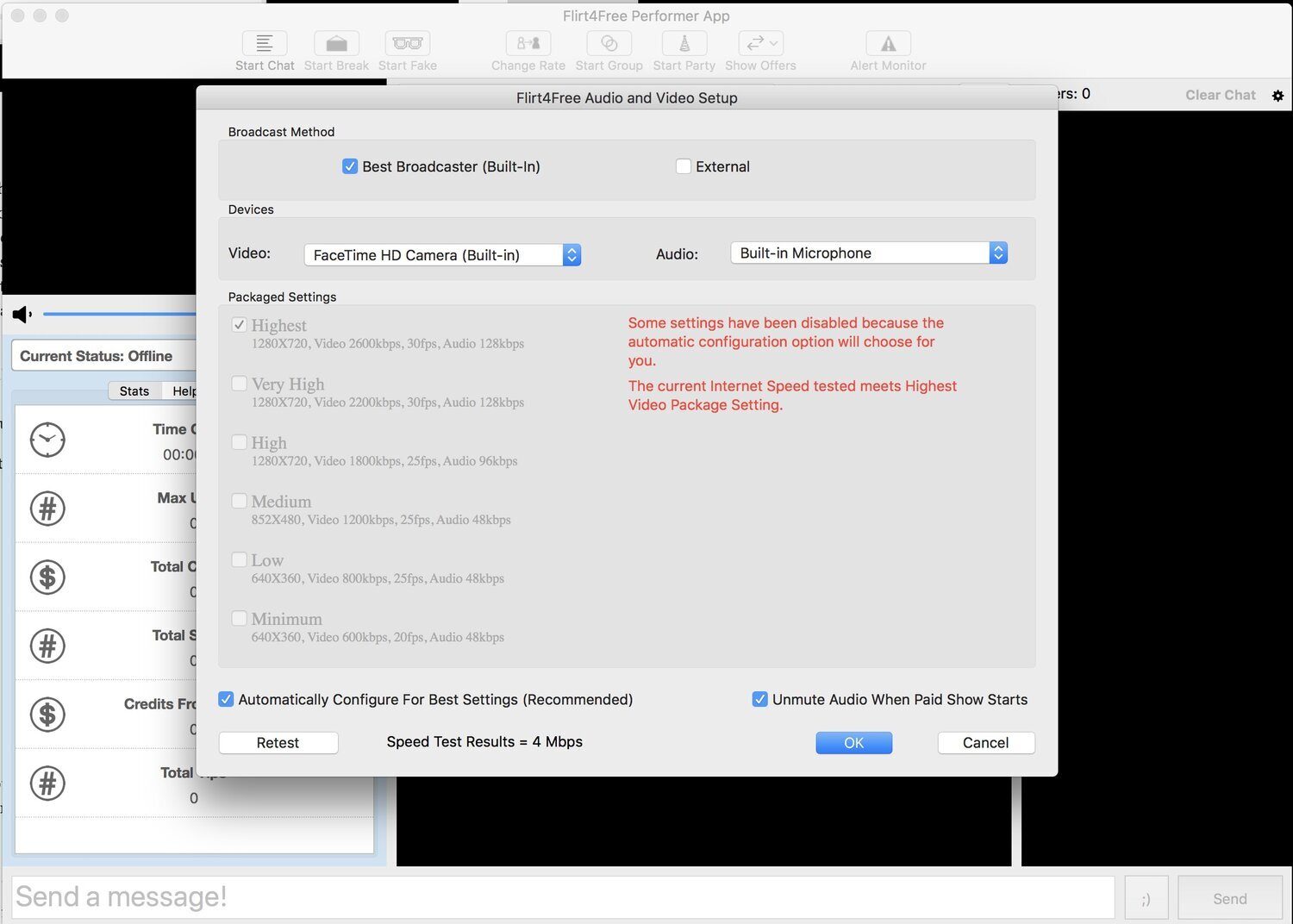Select the Minimum package checkbox
The image size is (1293, 924).
tap(239, 618)
